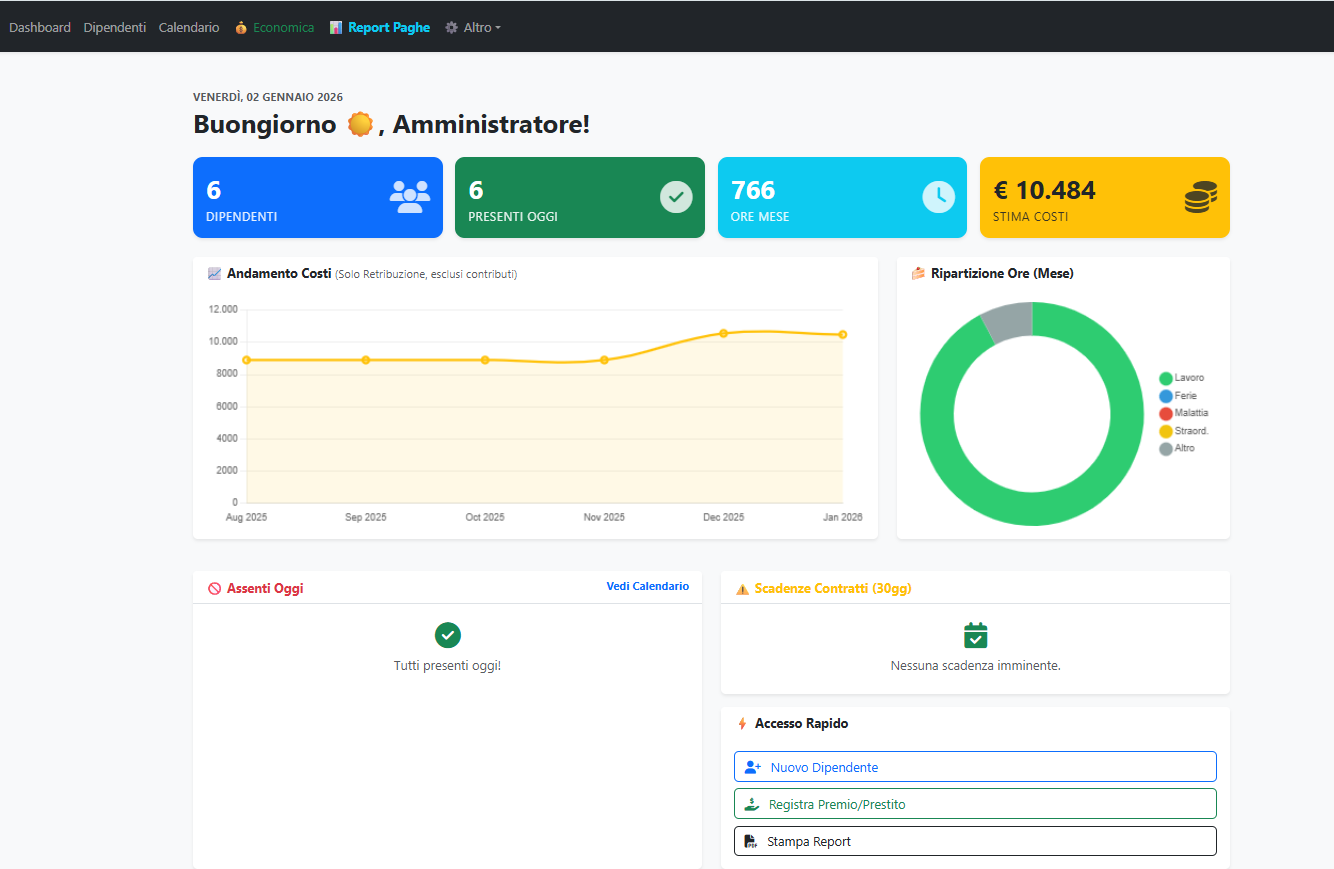Click the icon next to Ripartizione Ore header
Viewport: 1334px width, 869px height.
click(919, 273)
